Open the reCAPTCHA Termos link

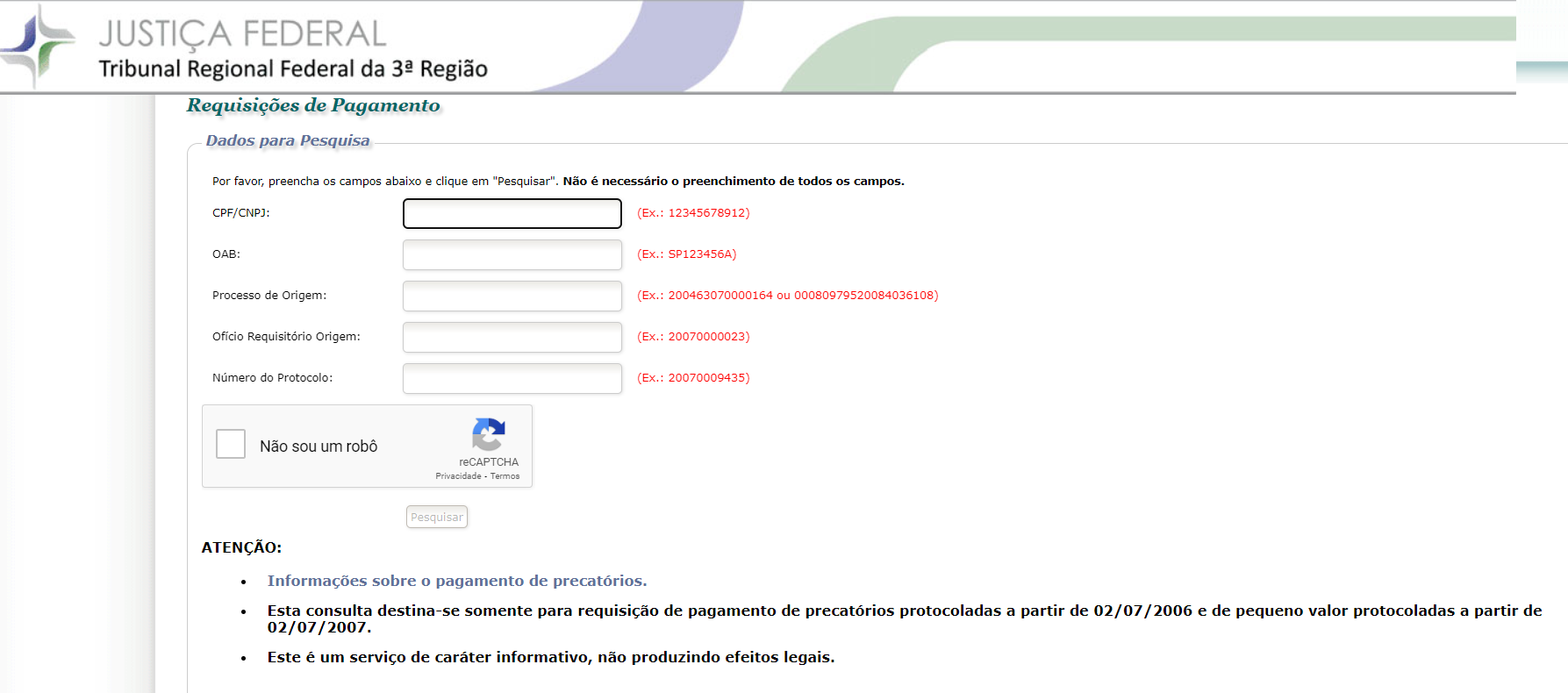[x=505, y=476]
